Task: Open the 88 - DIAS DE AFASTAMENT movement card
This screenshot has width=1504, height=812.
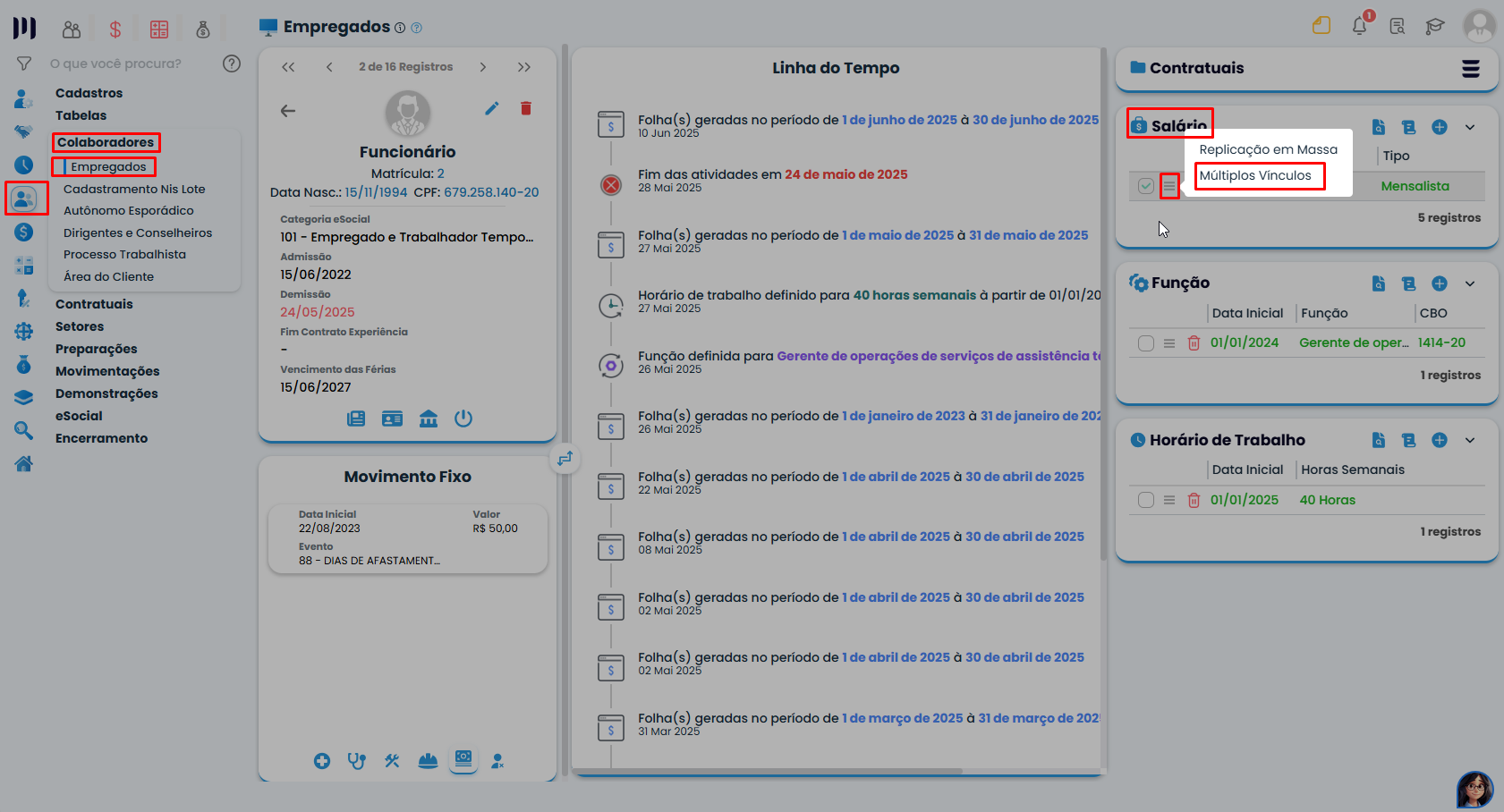Action: click(408, 538)
